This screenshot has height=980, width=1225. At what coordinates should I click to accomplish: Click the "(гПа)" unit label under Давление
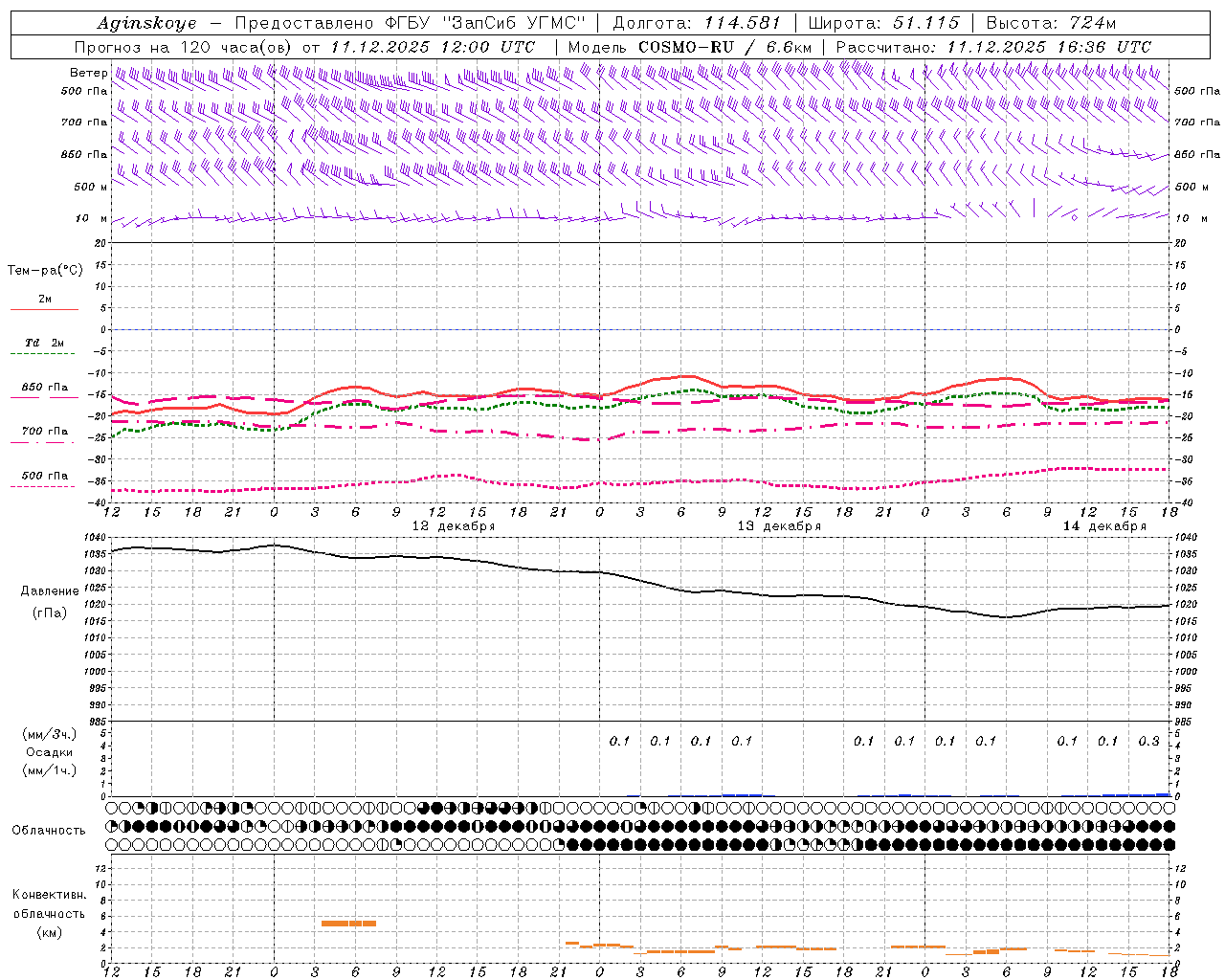point(50,612)
